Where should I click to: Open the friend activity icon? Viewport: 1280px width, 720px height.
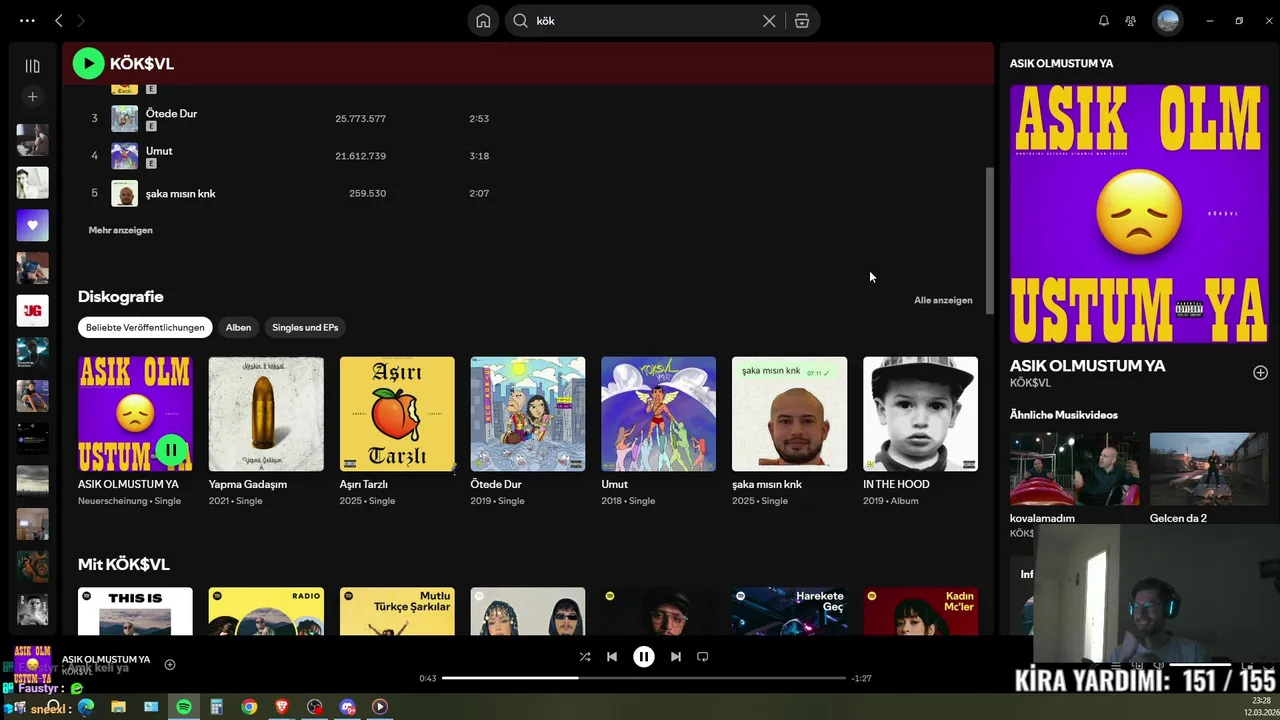pos(1130,20)
